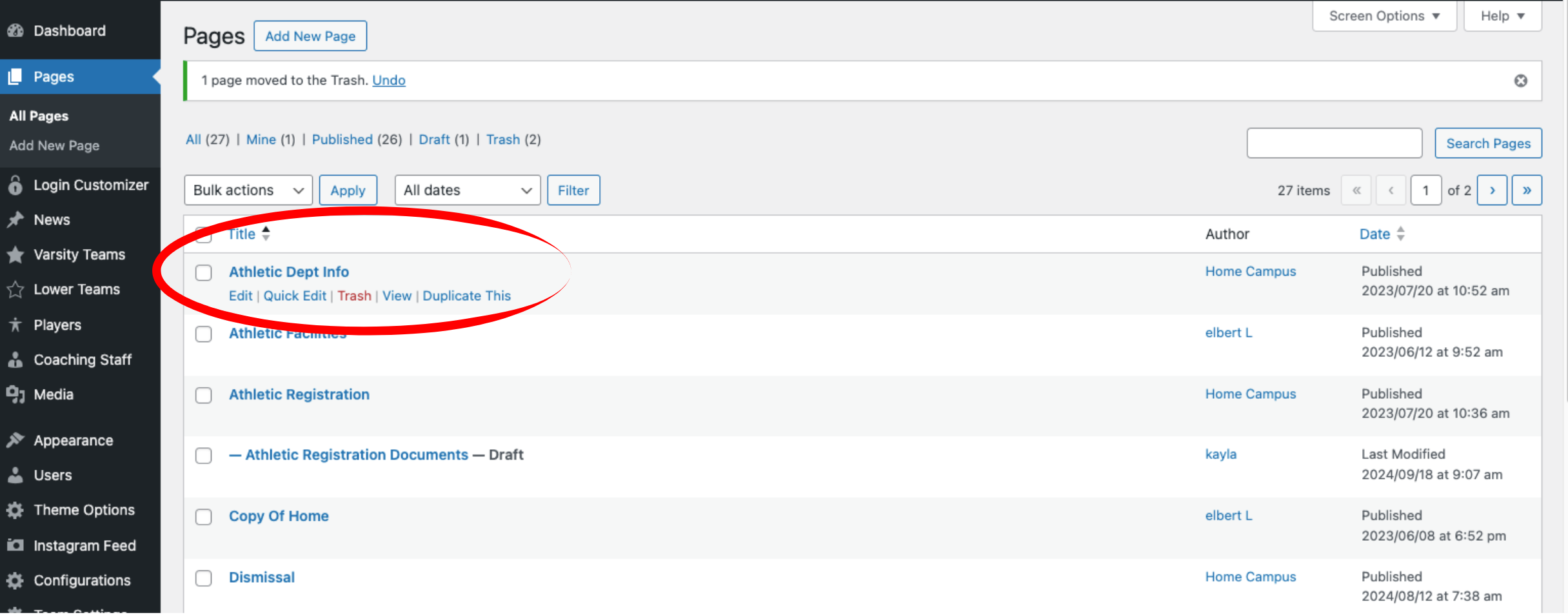
Task: Focus the search pages text field
Action: point(1334,143)
